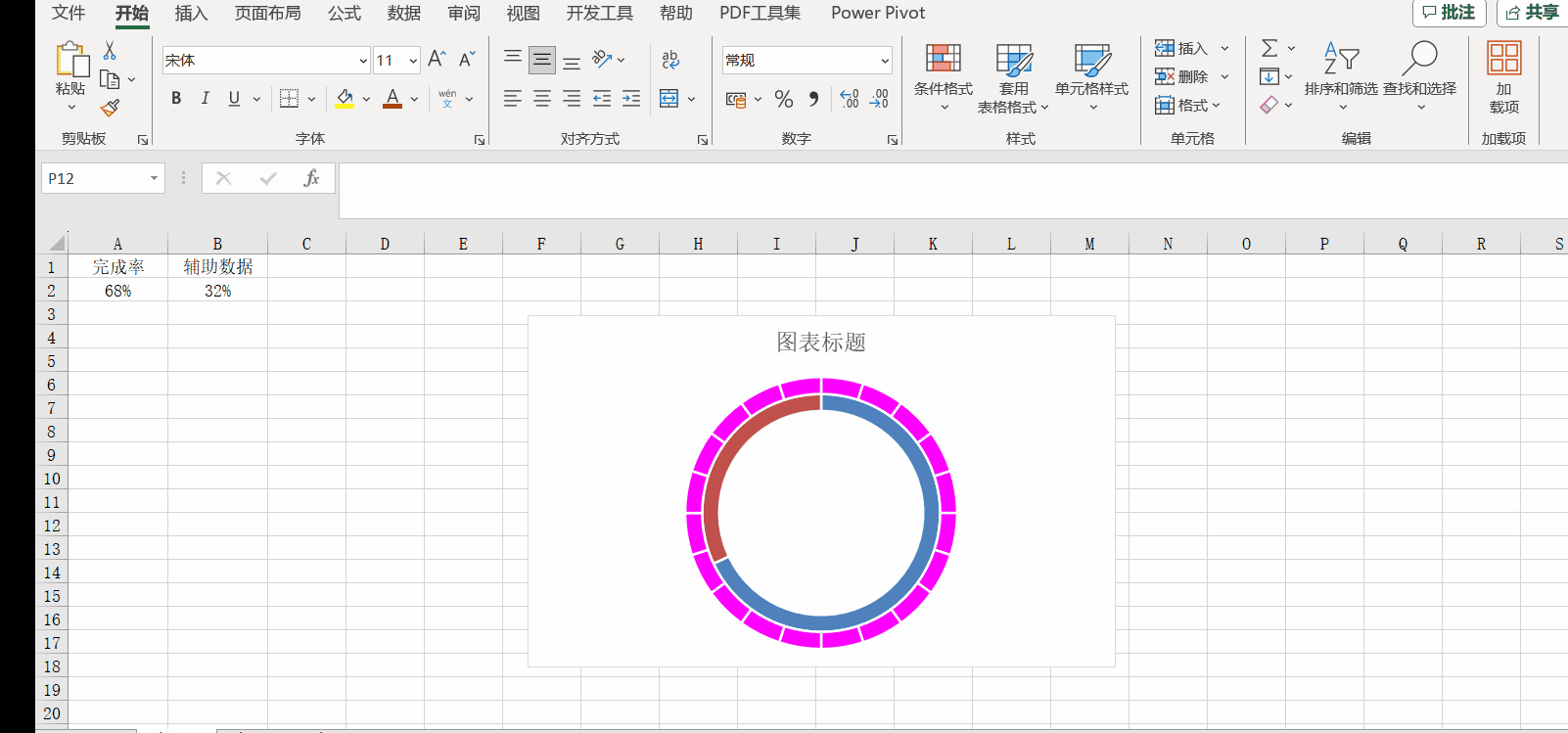
Task: Open 排序和筛选 sort and filter
Action: point(1341,76)
